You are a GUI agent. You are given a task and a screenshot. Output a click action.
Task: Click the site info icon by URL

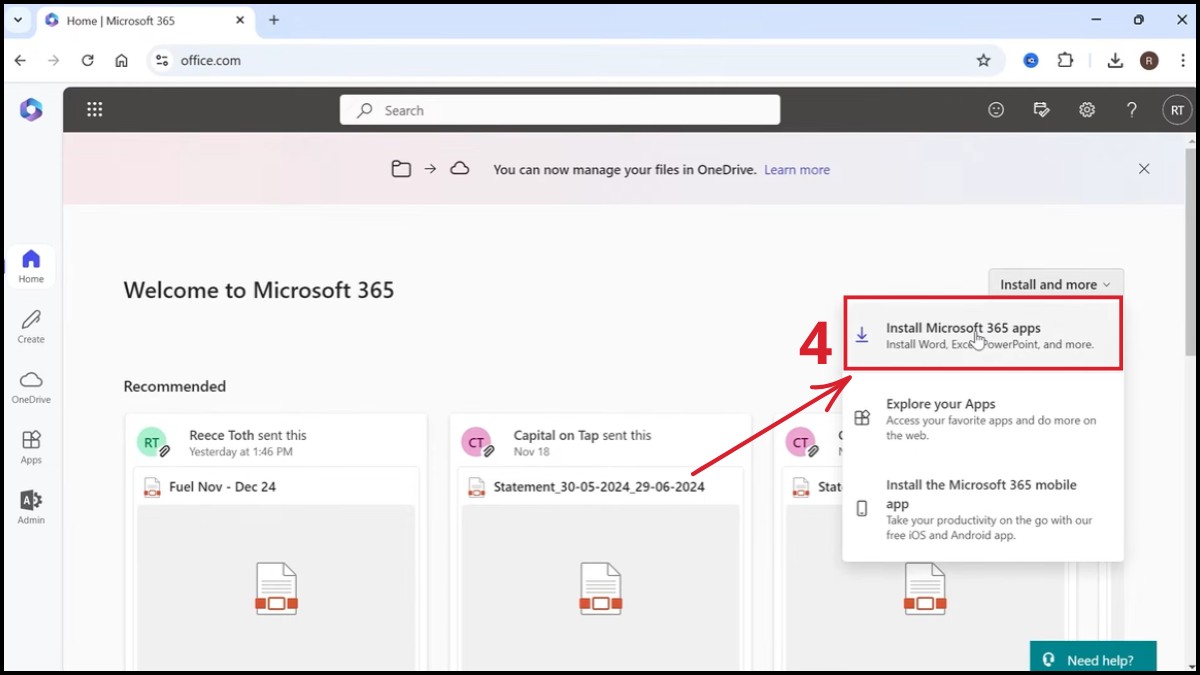click(162, 60)
